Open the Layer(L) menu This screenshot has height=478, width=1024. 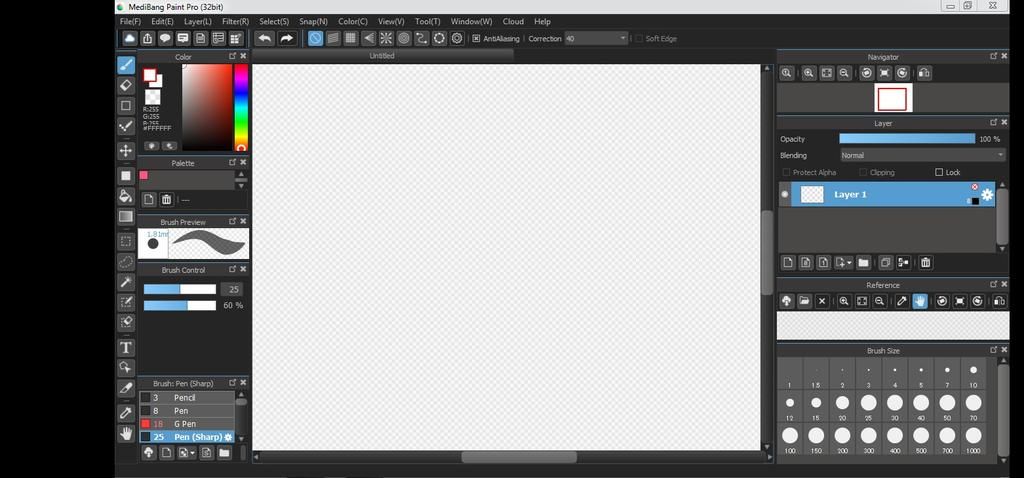pos(198,22)
